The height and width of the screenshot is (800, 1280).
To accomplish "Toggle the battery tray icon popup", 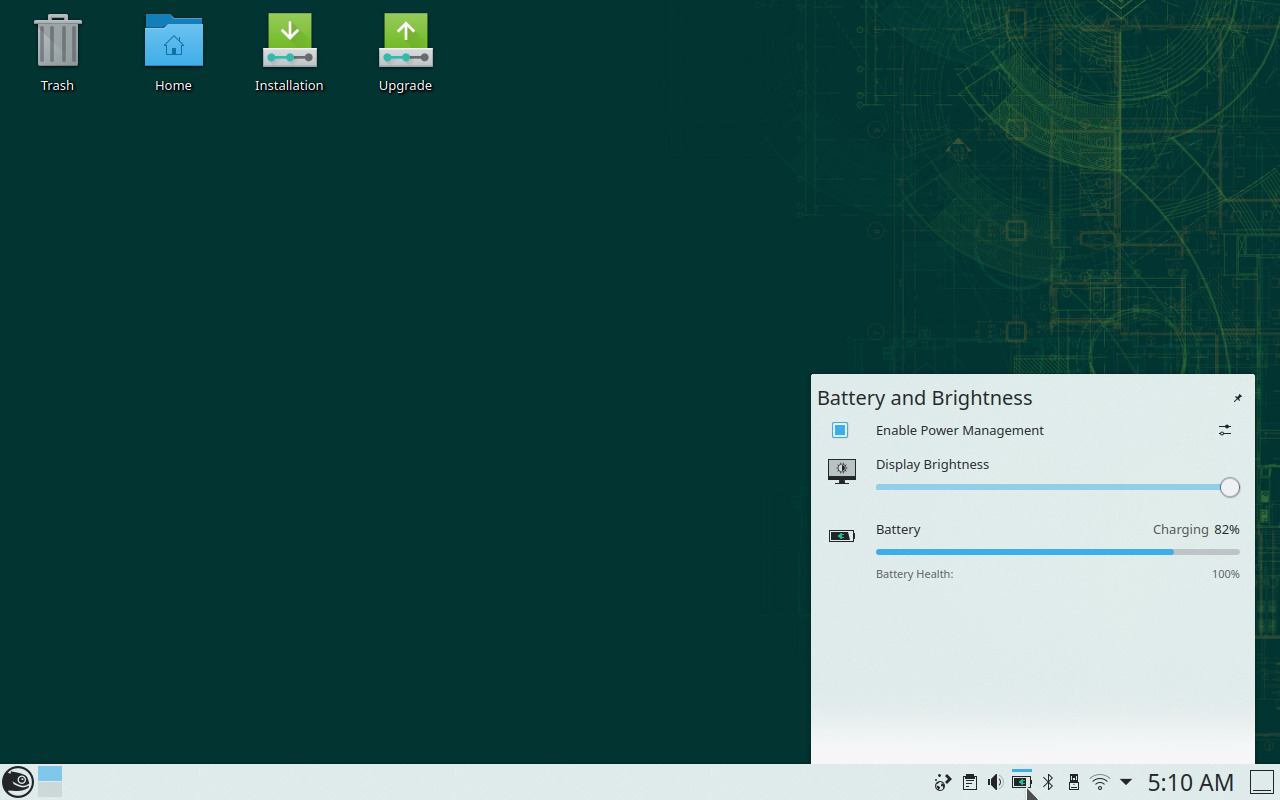I will click(1021, 782).
